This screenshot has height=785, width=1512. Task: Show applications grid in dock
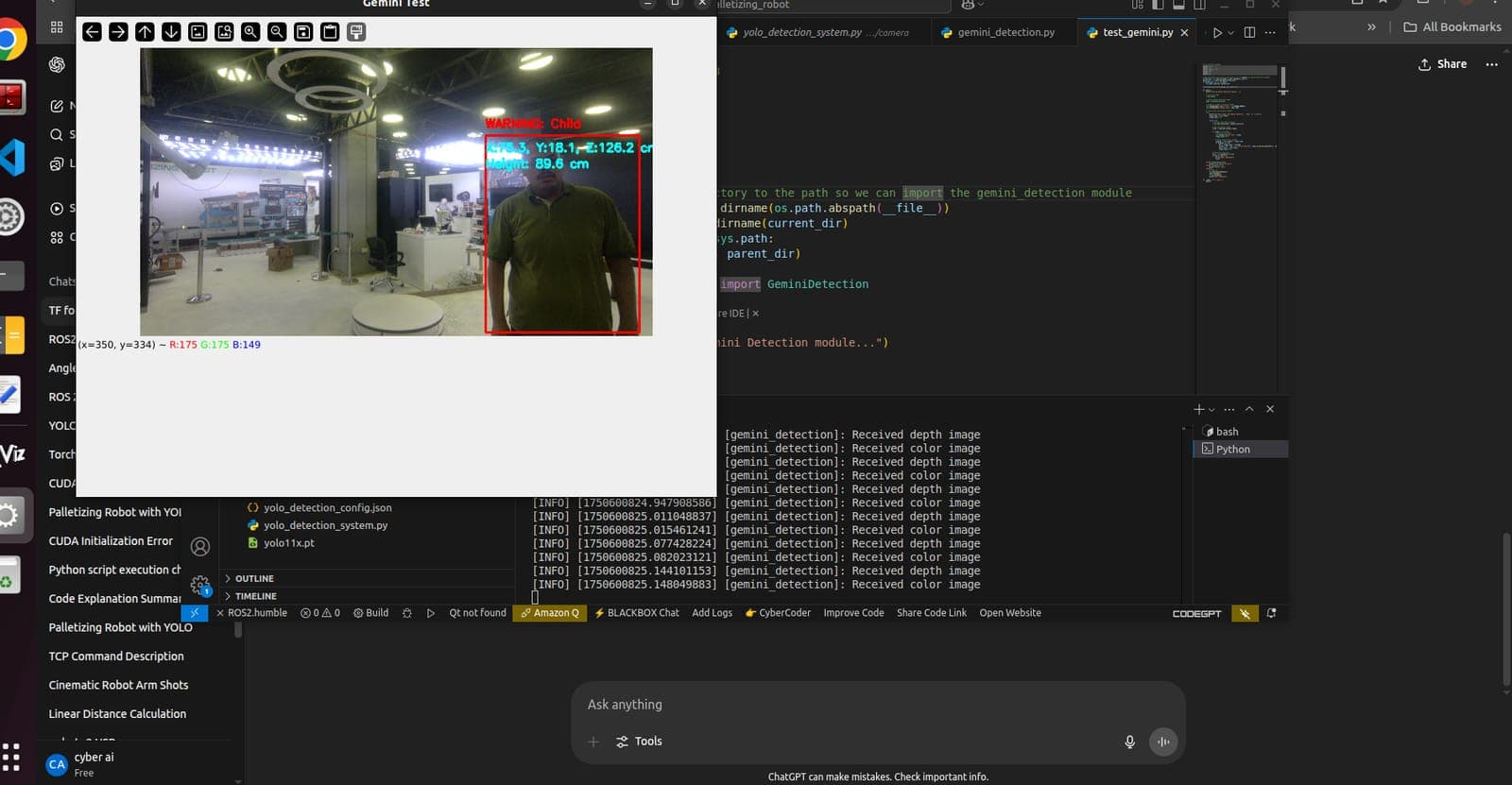tap(11, 756)
